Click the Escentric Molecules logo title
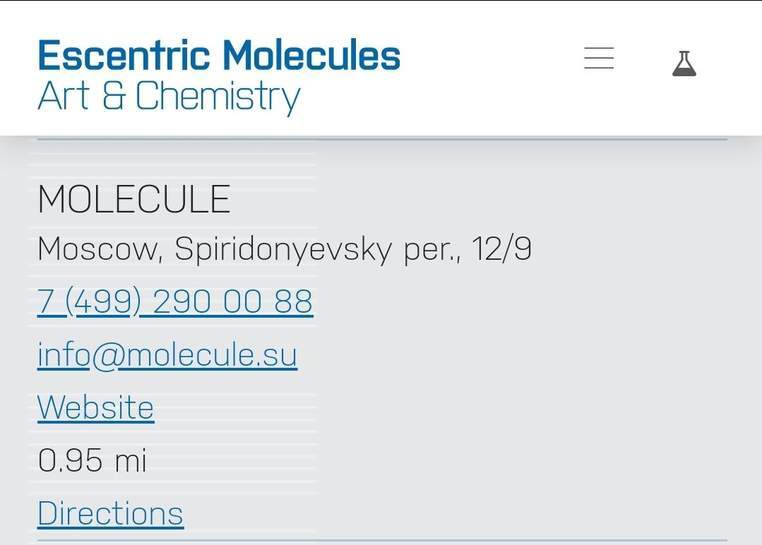Screen dimensions: 762x545 pyautogui.click(x=218, y=55)
